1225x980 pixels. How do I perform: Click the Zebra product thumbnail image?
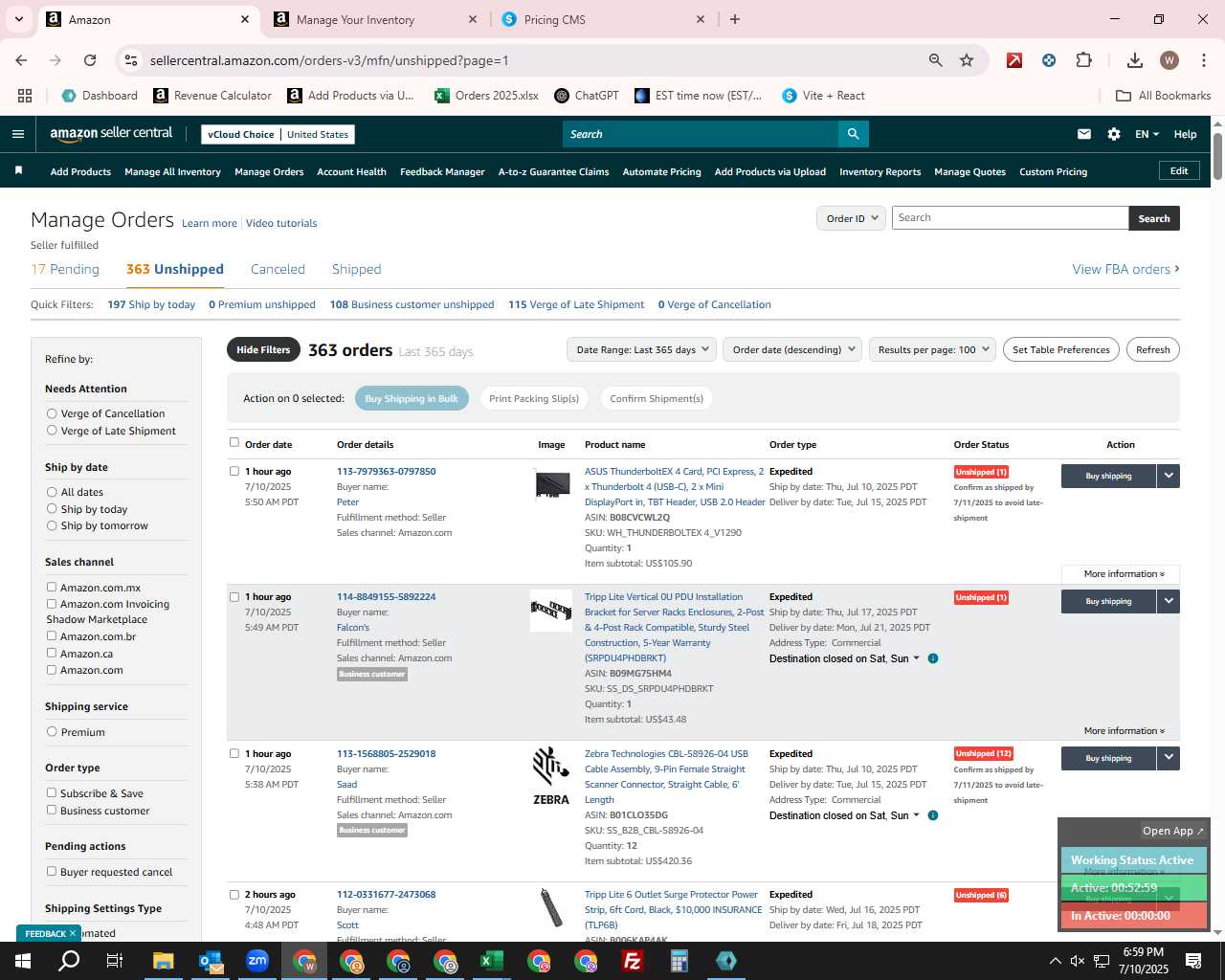coord(551,776)
